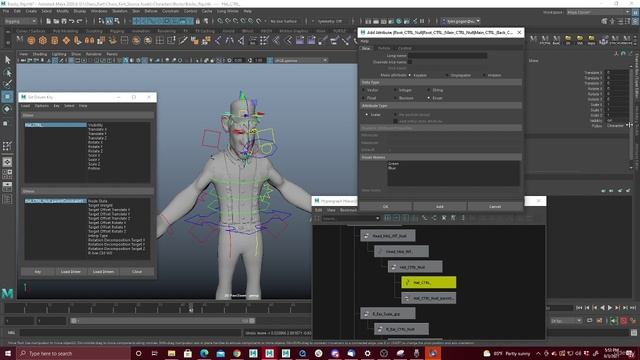
Task: Click Add in Add Attribute dialog
Action: (x=440, y=207)
